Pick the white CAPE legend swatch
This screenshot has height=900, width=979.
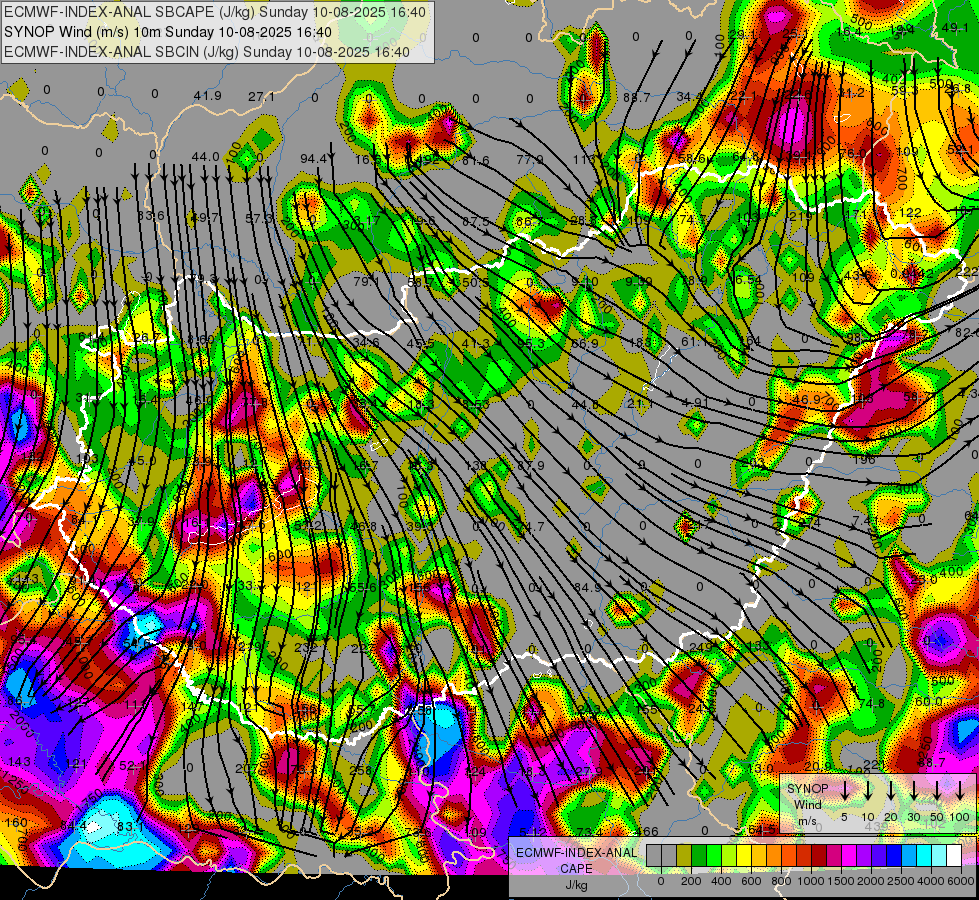(953, 856)
